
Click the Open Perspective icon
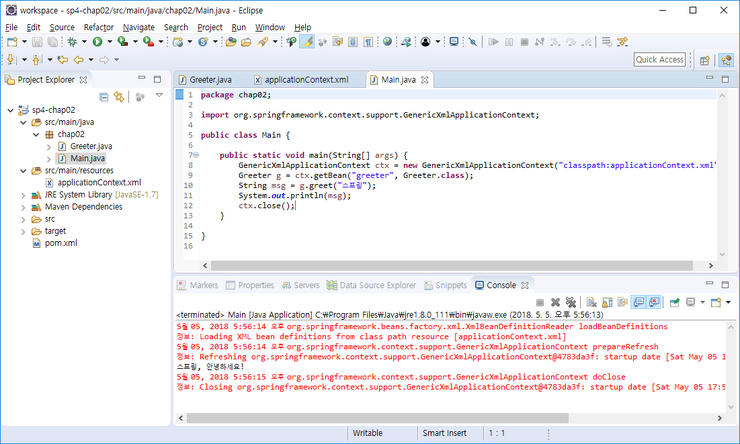click(x=704, y=60)
